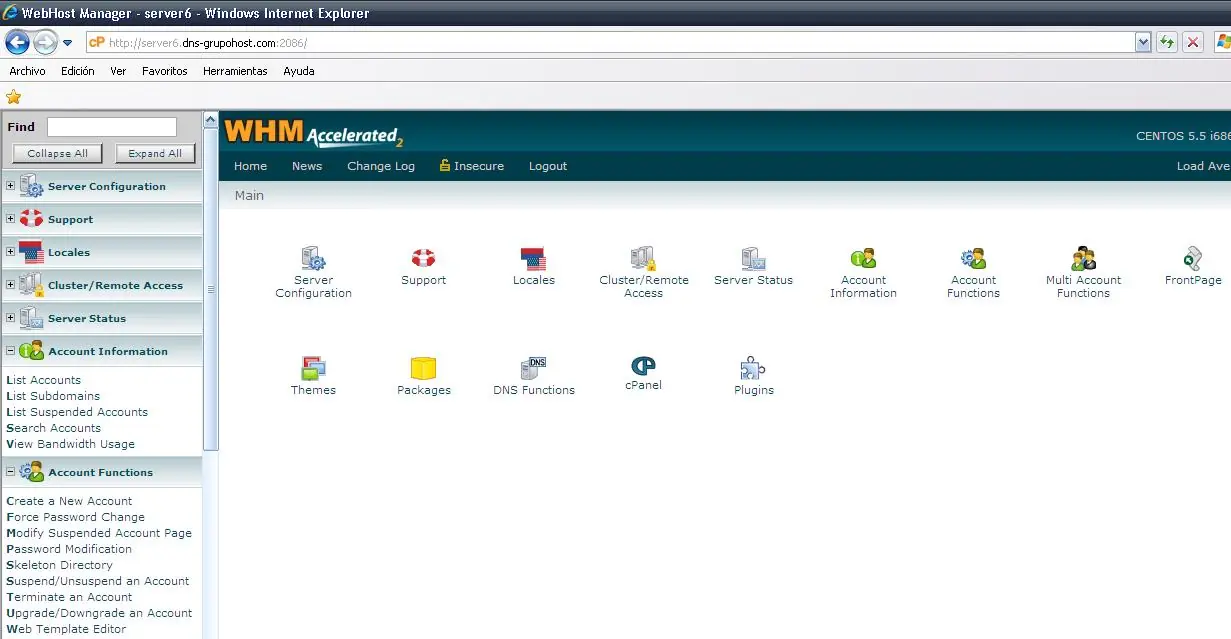The width and height of the screenshot is (1231, 639).
Task: Open List Subdomains link
Action: [53, 396]
